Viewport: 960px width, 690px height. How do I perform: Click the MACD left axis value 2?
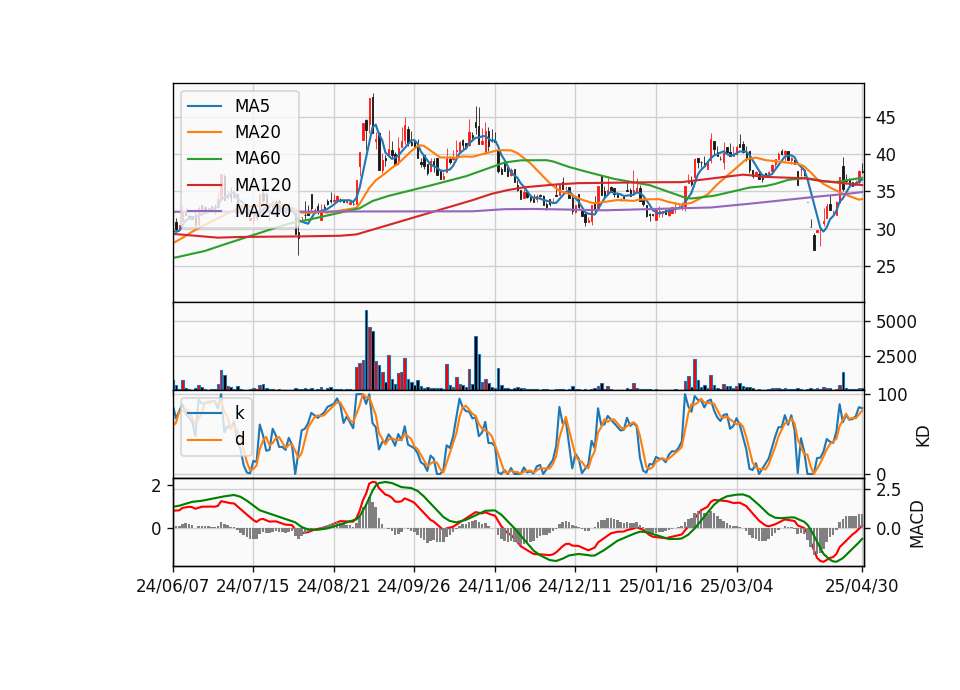tap(156, 486)
